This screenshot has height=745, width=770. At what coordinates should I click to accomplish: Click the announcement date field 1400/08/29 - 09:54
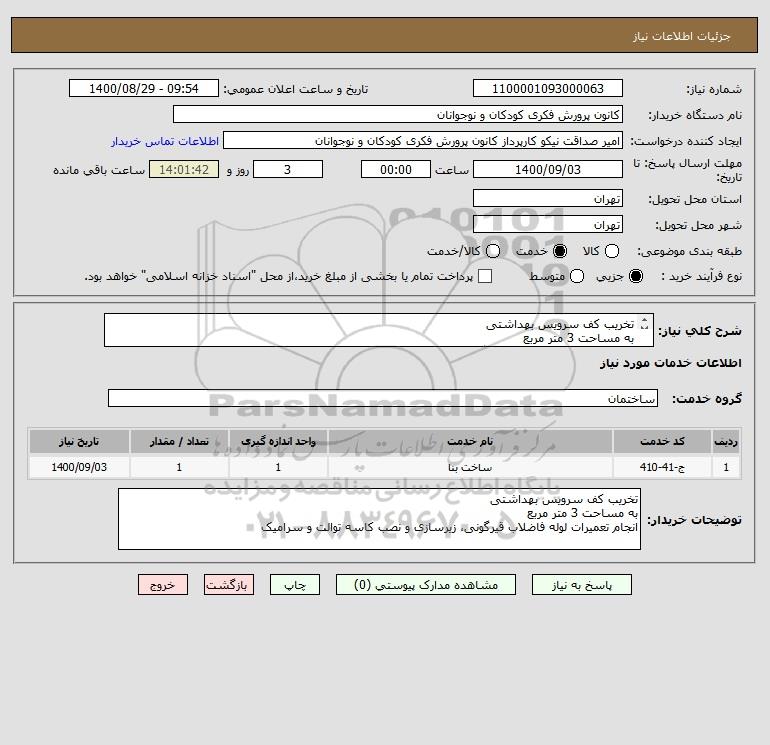(x=144, y=88)
